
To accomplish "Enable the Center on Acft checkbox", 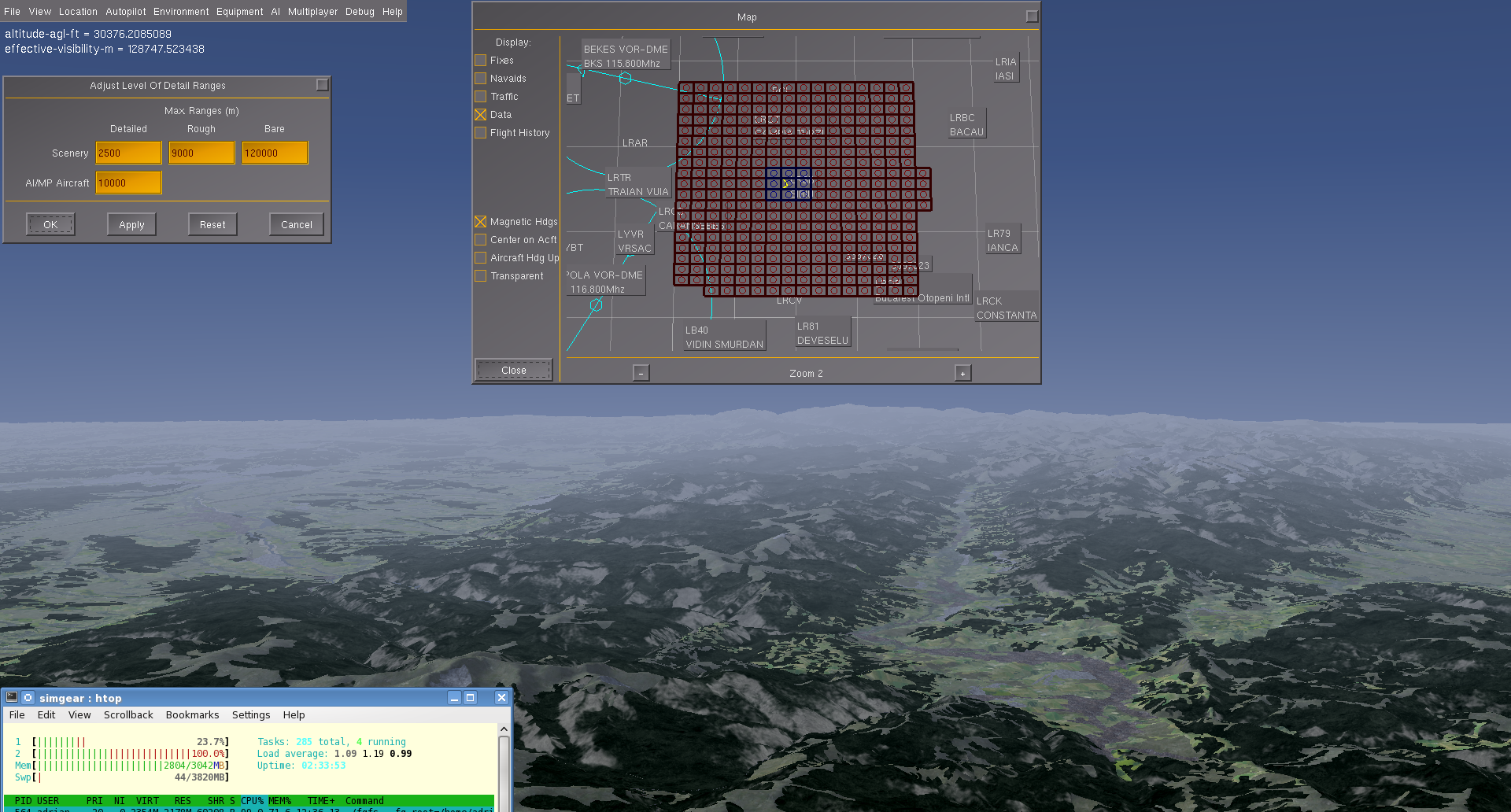I will 480,240.
